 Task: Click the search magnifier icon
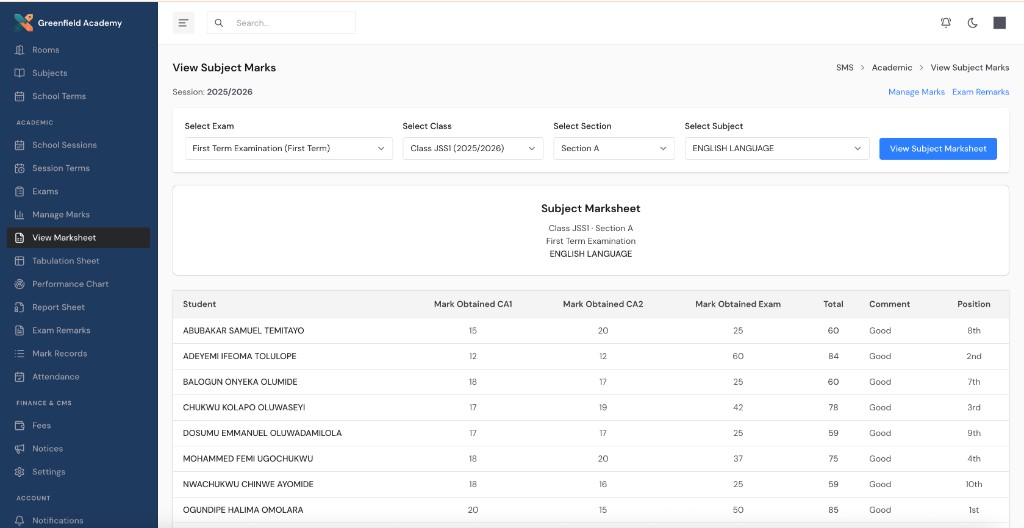219,23
